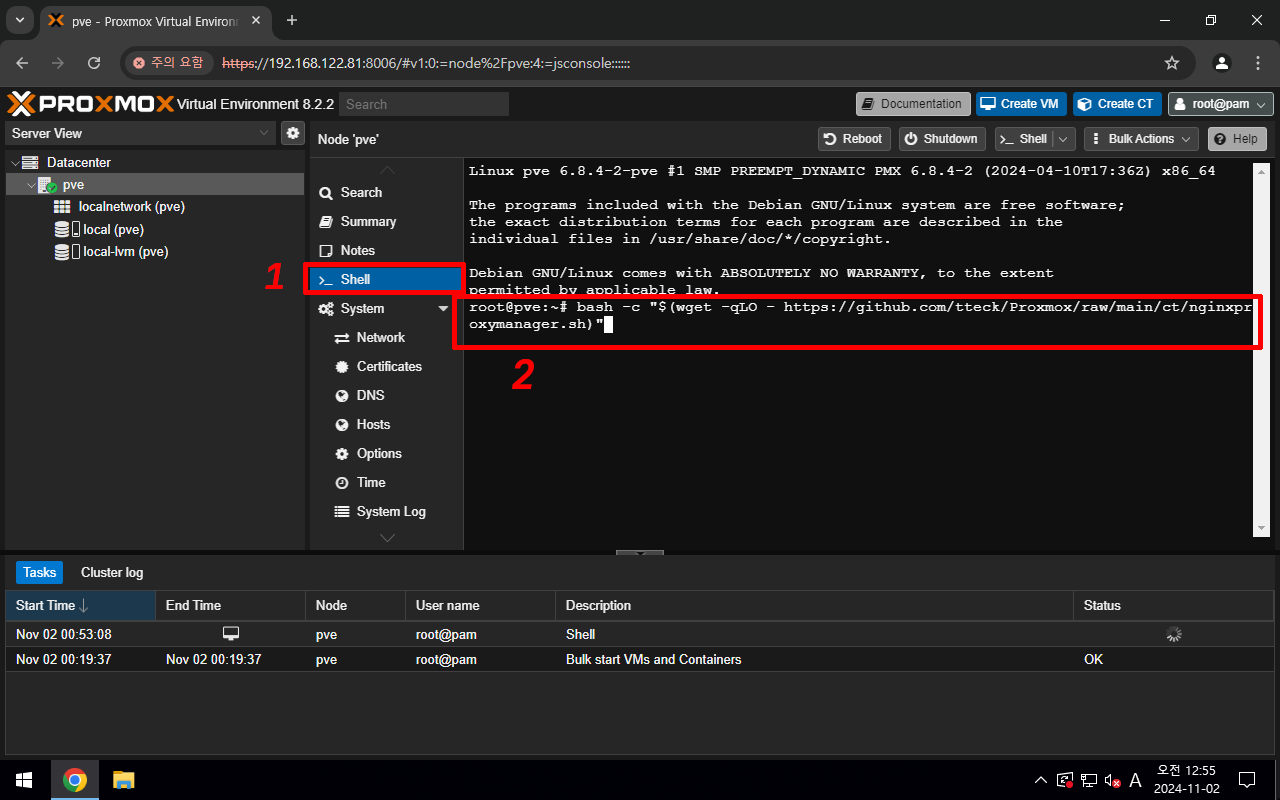The width and height of the screenshot is (1280, 800).
Task: Click the Proxmox Search input field
Action: [x=423, y=104]
